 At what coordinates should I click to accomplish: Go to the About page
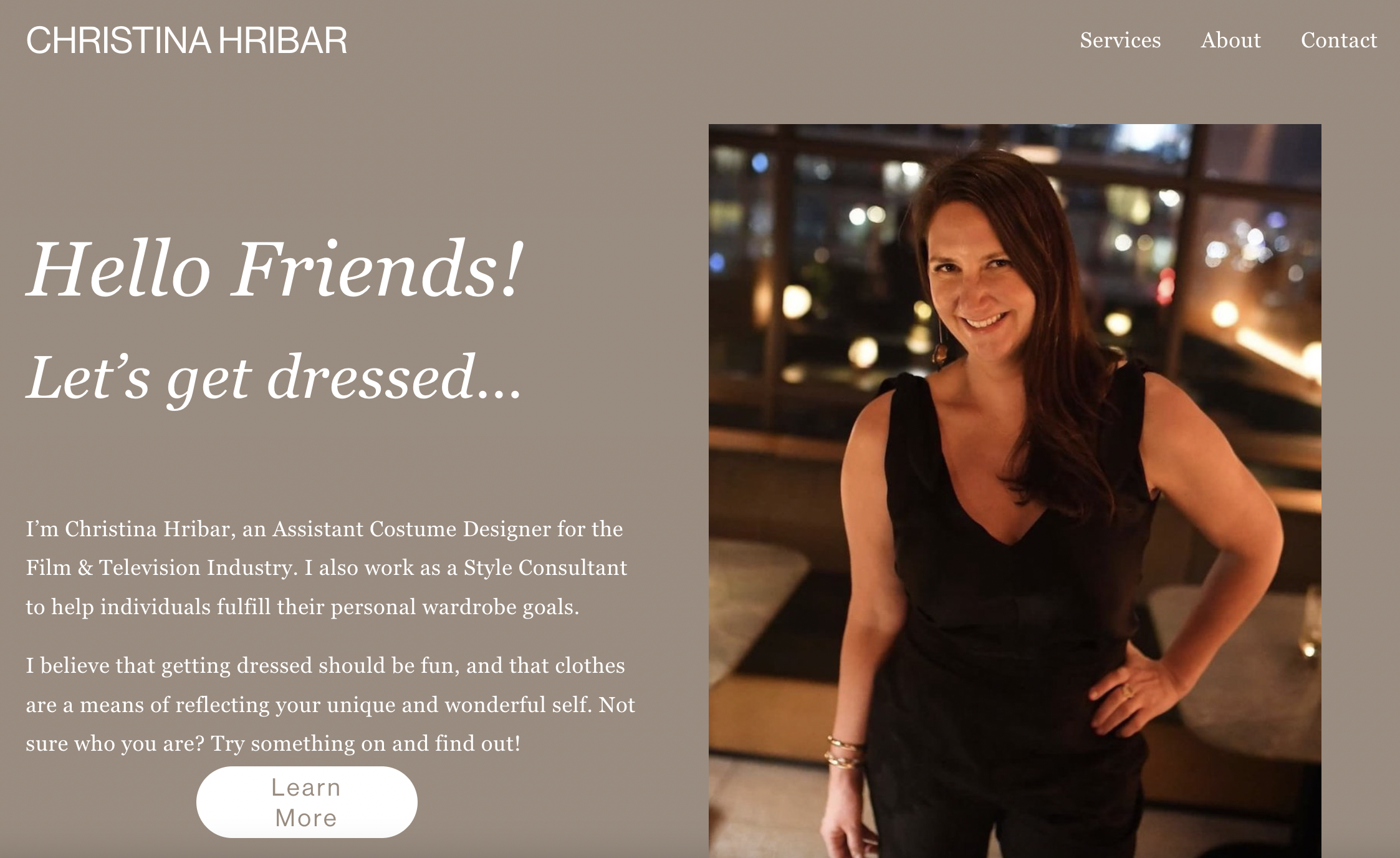click(1230, 41)
